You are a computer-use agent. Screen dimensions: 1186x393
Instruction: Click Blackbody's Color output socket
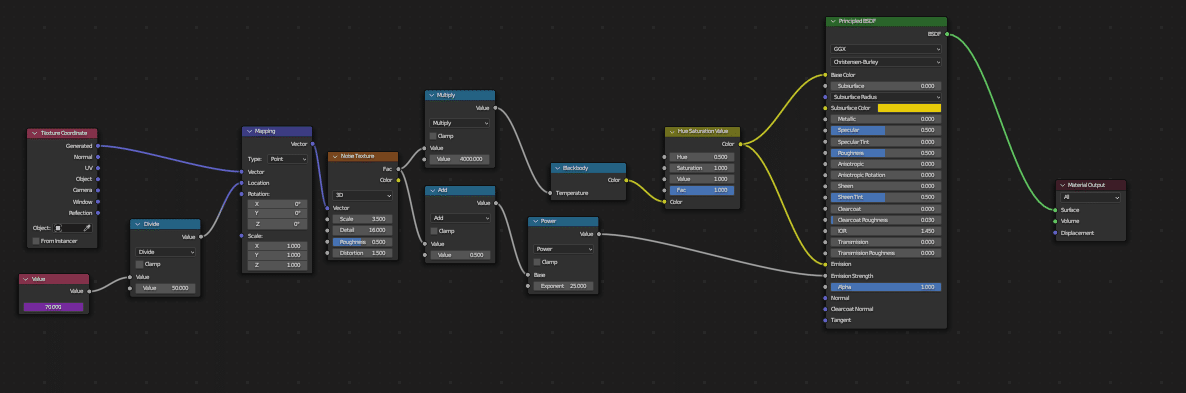[626, 180]
